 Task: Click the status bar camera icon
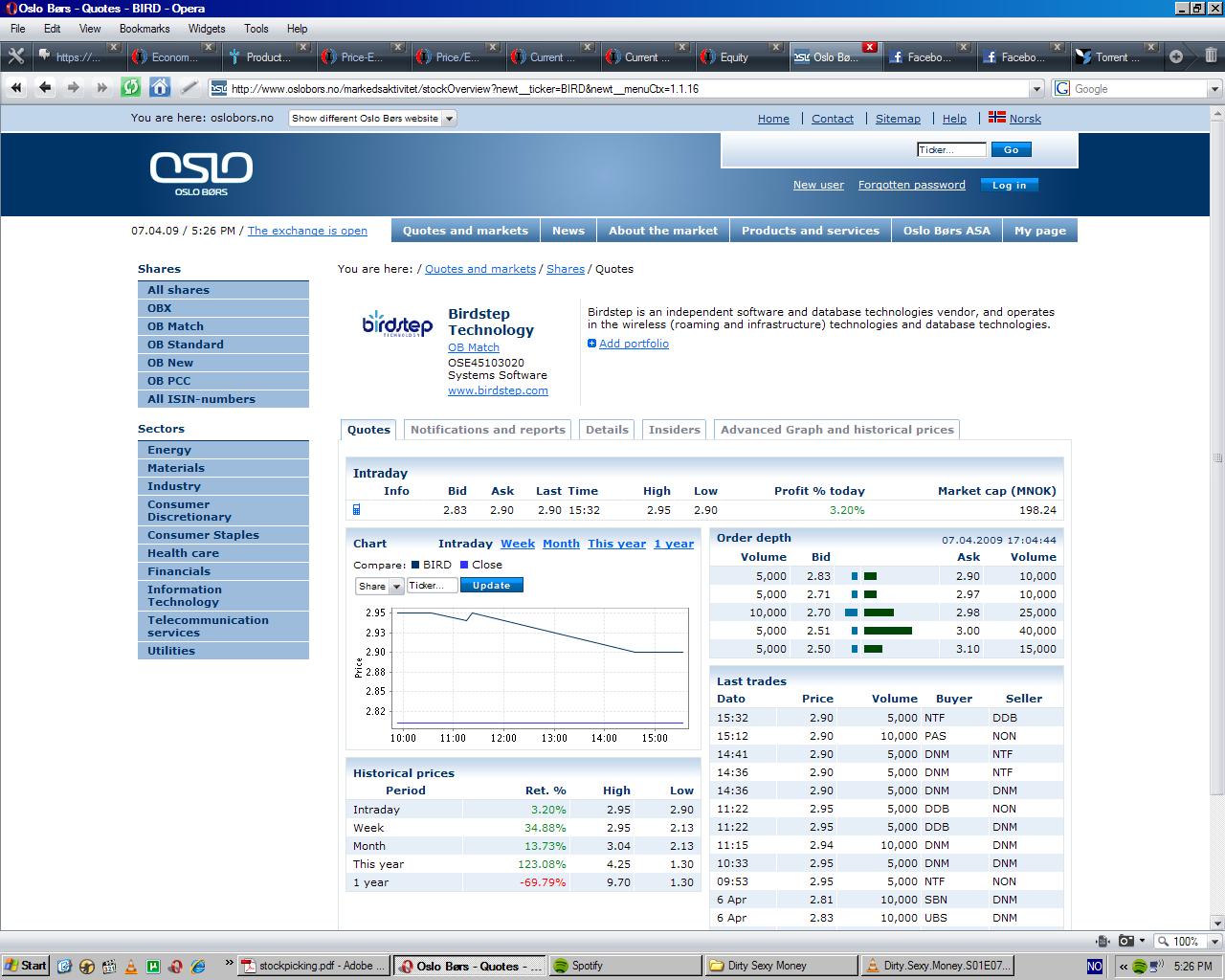[x=1126, y=941]
